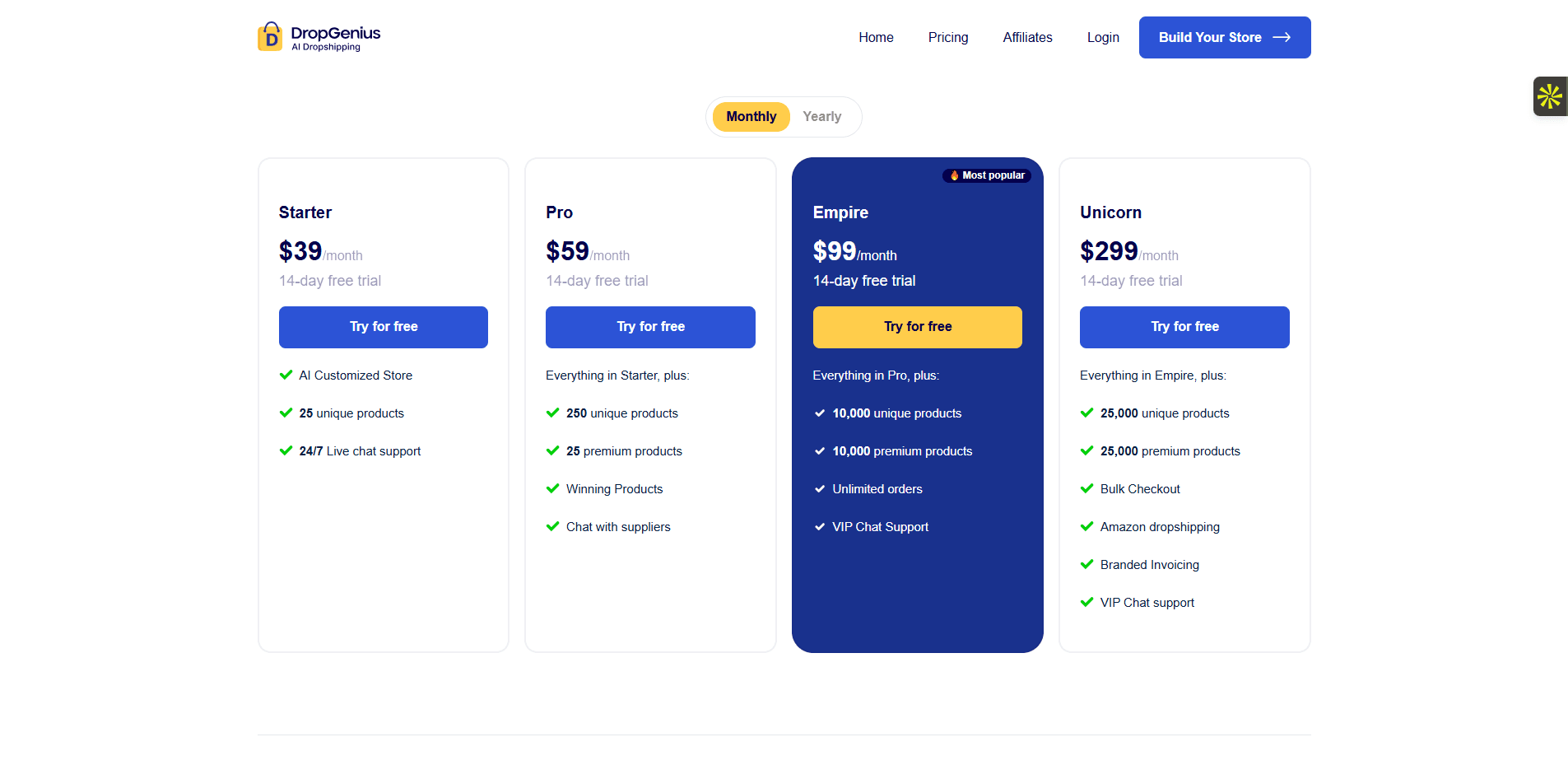Image resolution: width=1568 pixels, height=765 pixels.
Task: Select Monthly billing option
Action: click(750, 116)
